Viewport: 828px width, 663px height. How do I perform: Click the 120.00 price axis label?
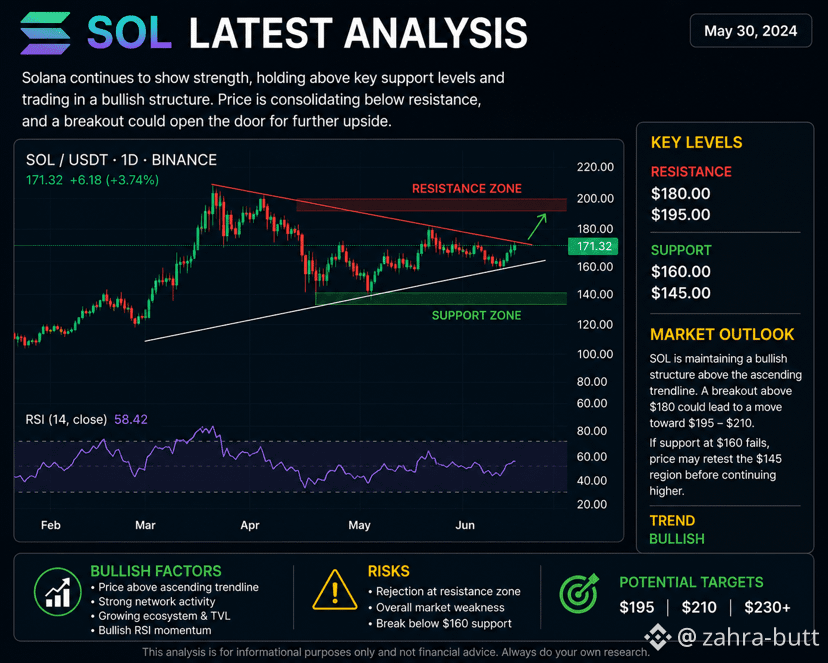[595, 325]
